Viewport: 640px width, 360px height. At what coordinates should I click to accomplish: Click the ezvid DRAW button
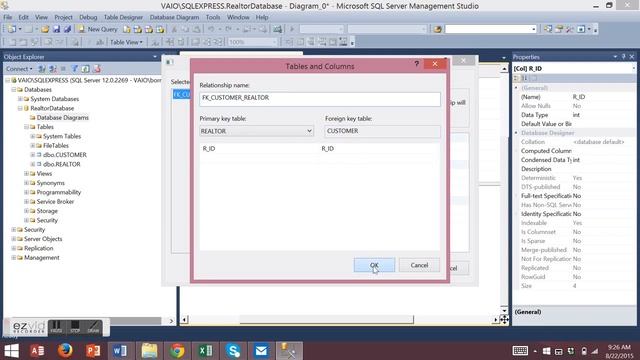point(93,327)
